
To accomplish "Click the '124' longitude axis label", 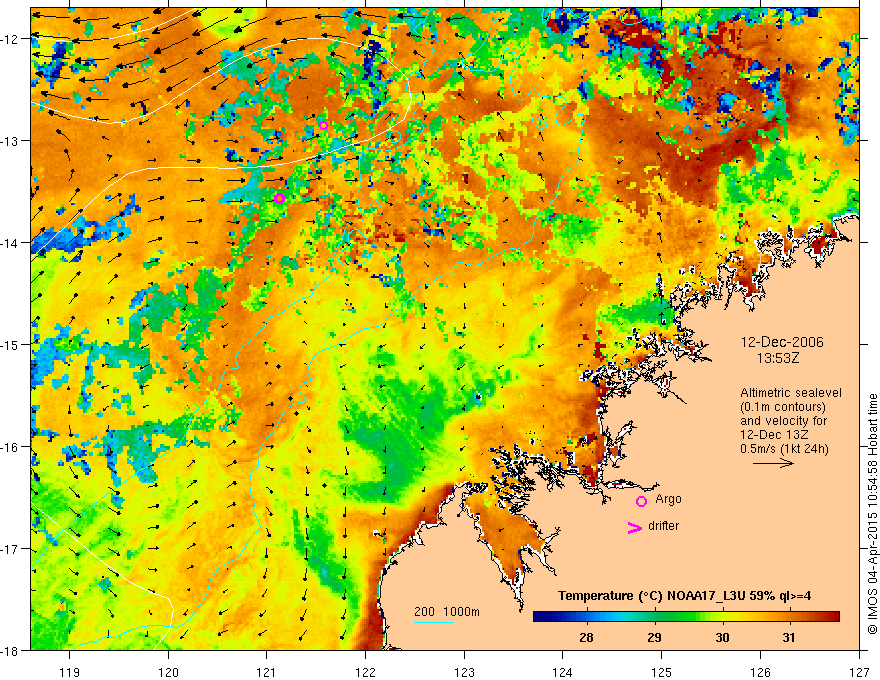I will [563, 672].
